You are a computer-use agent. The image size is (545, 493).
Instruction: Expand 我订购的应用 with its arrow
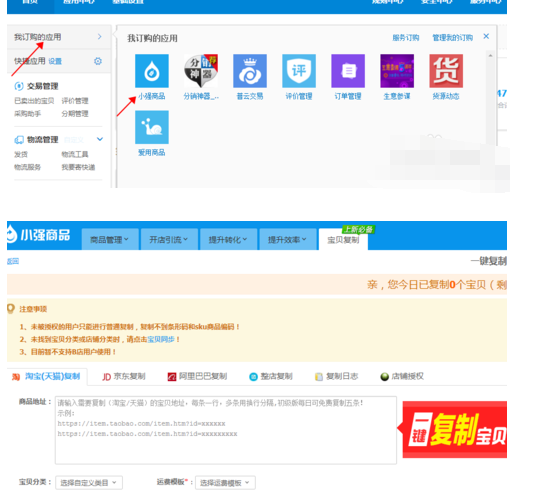tap(100, 37)
